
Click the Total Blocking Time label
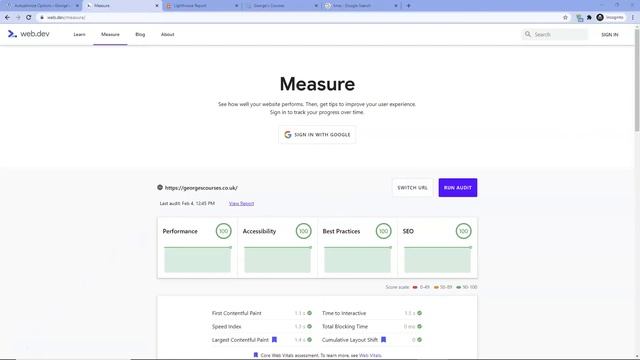(345, 327)
